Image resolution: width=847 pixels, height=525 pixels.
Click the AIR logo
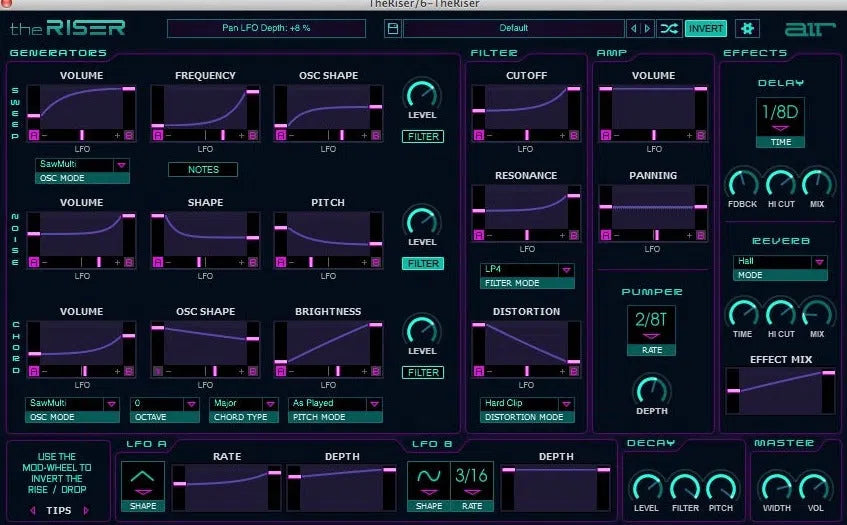[805, 27]
